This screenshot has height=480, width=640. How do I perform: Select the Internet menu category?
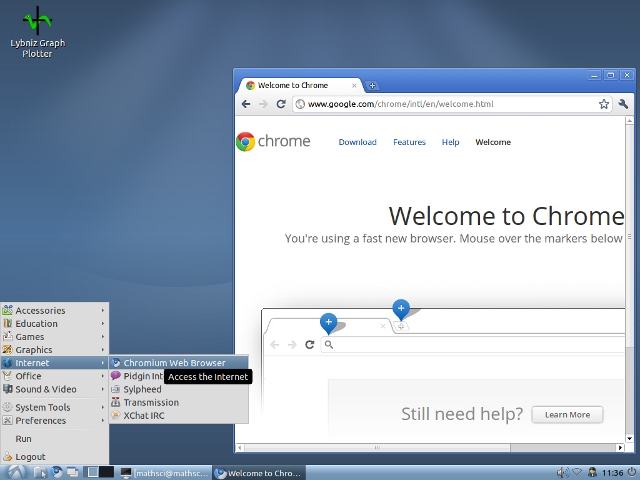tap(54, 362)
